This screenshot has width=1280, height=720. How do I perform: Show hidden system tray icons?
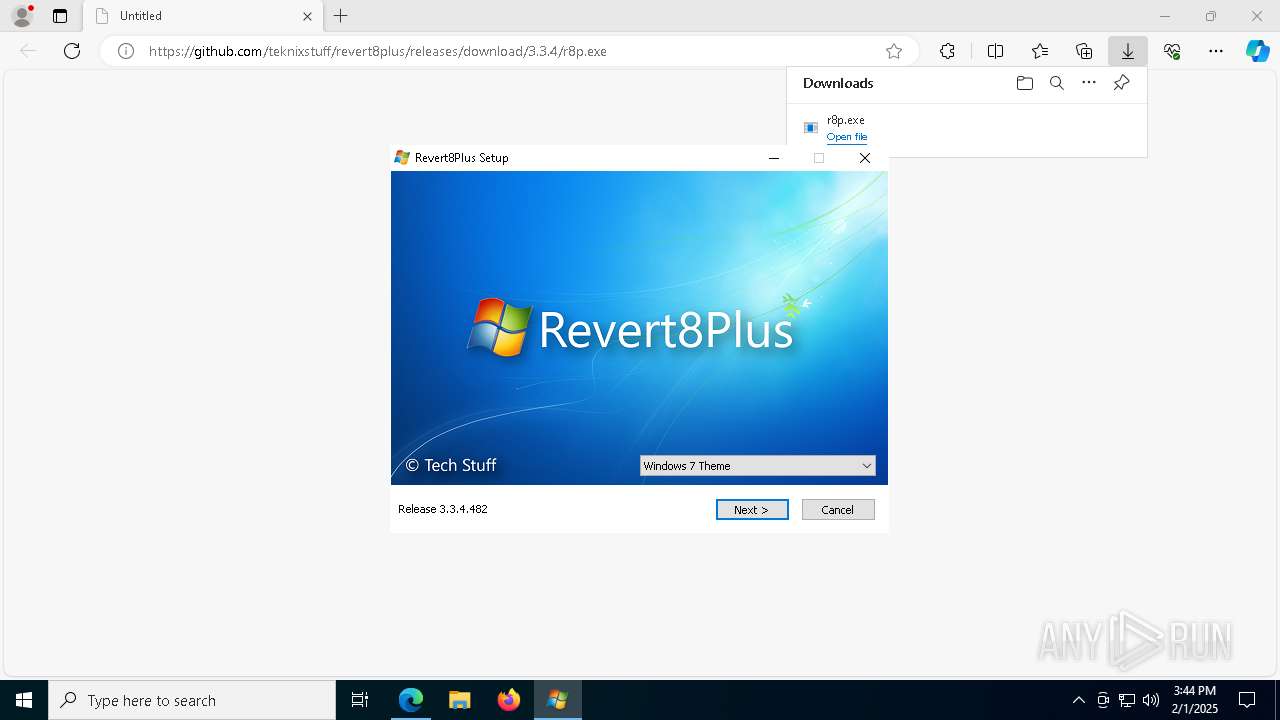(1078, 700)
